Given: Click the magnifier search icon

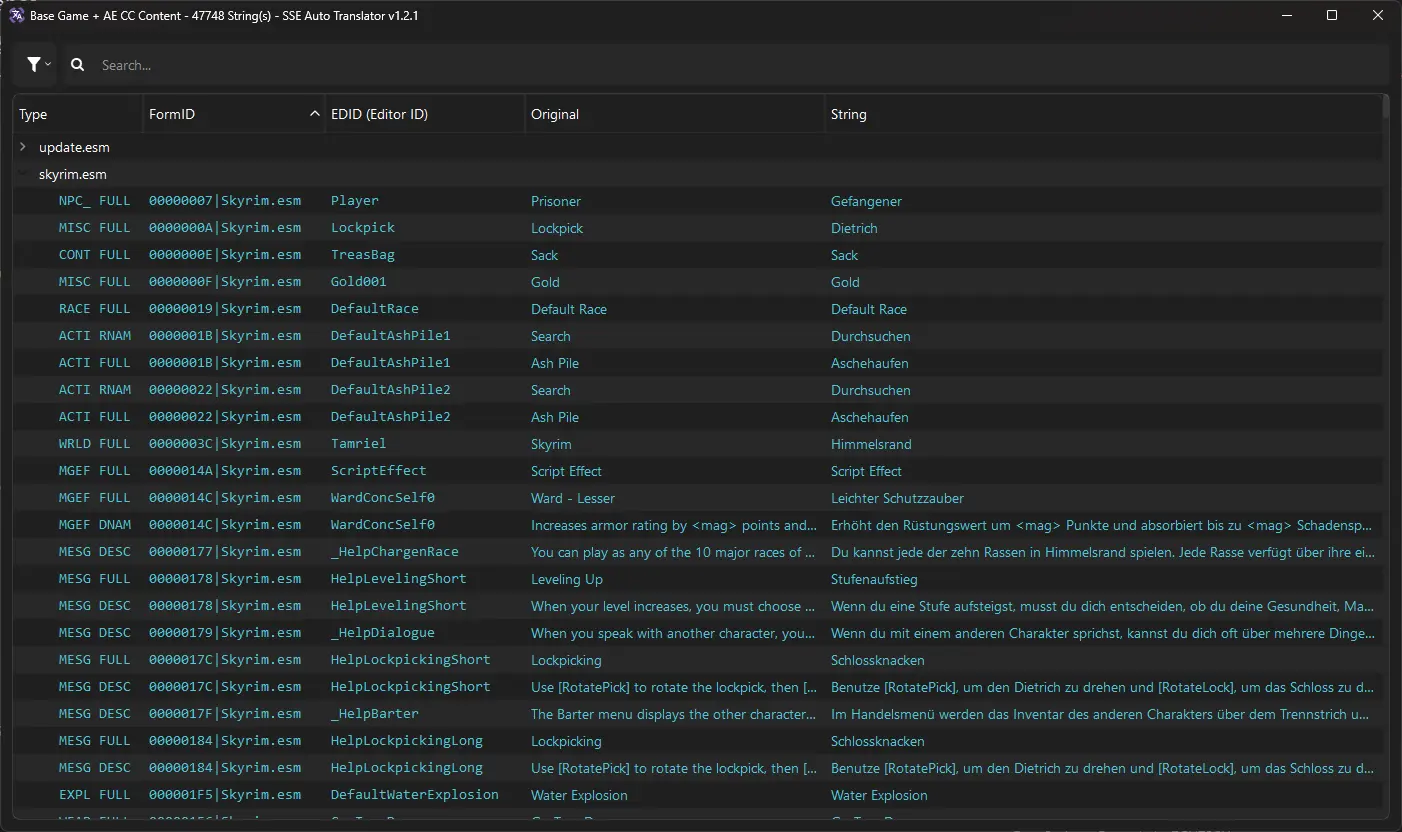Looking at the screenshot, I should 77,65.
